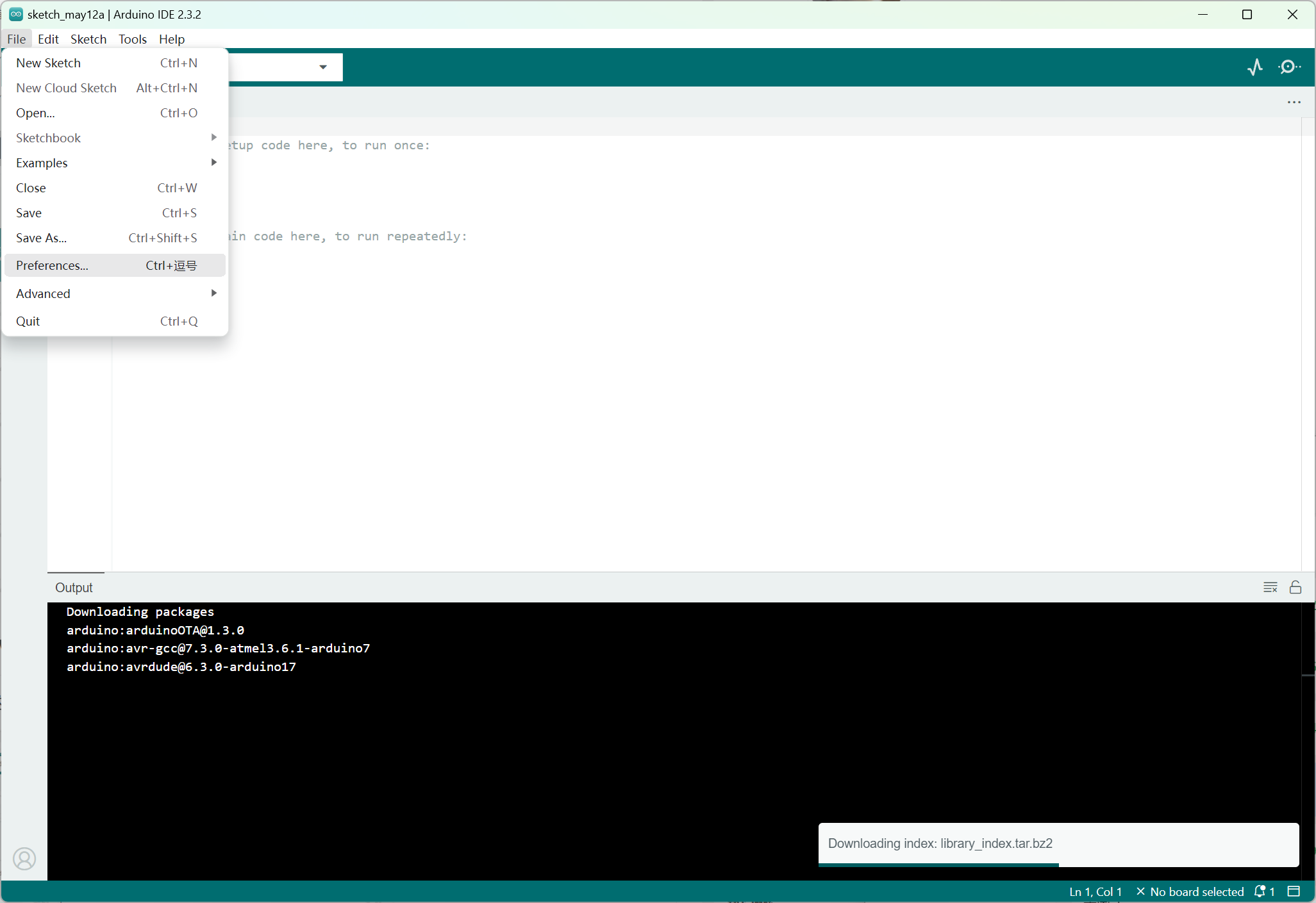Choose New Cloud Sketch menu entry

point(115,88)
